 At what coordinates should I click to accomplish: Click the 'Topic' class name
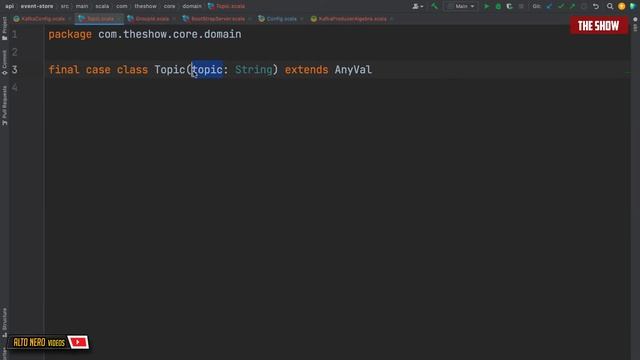point(170,70)
